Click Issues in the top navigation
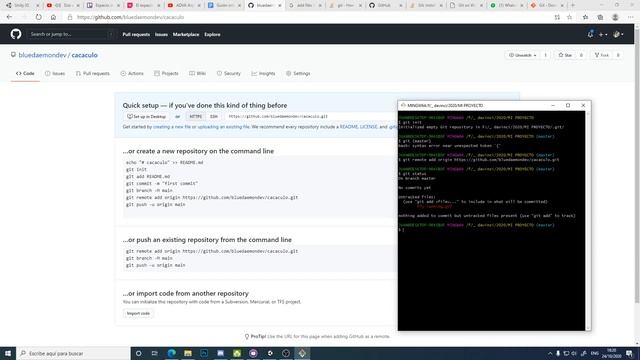 [x=161, y=35]
